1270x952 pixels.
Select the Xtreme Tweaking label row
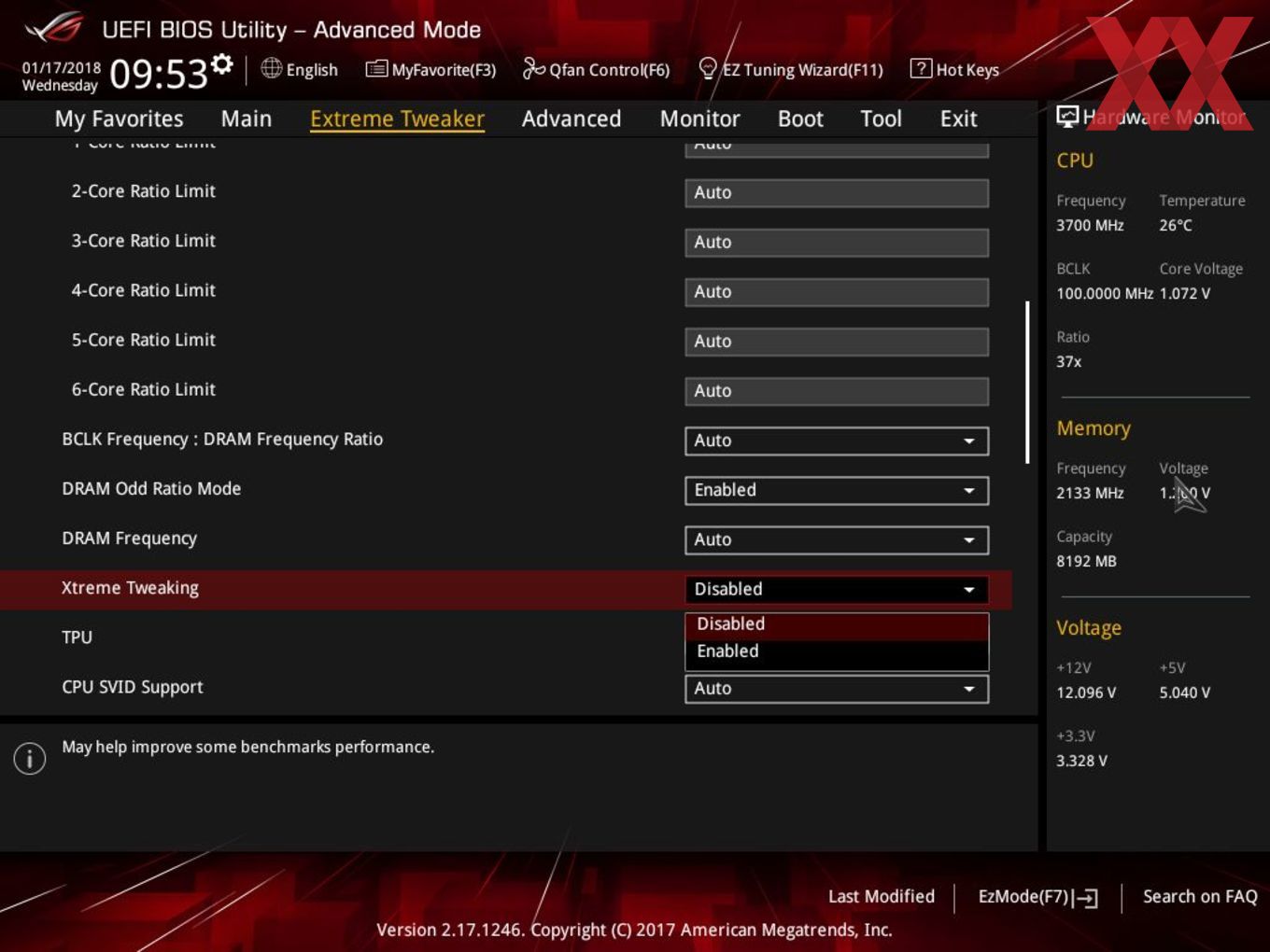pos(130,588)
